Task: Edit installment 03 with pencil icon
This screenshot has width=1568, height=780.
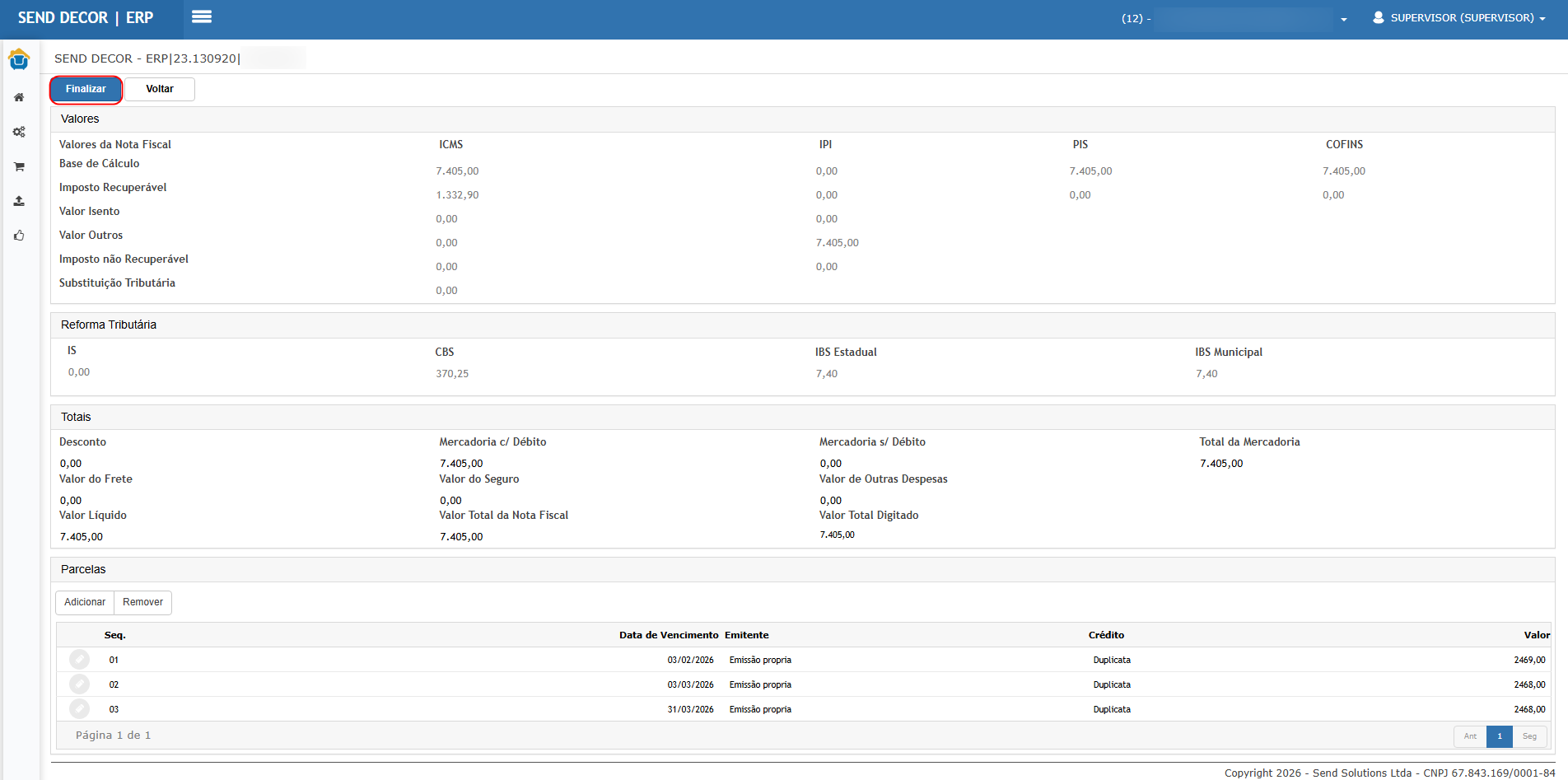Action: pos(79,709)
